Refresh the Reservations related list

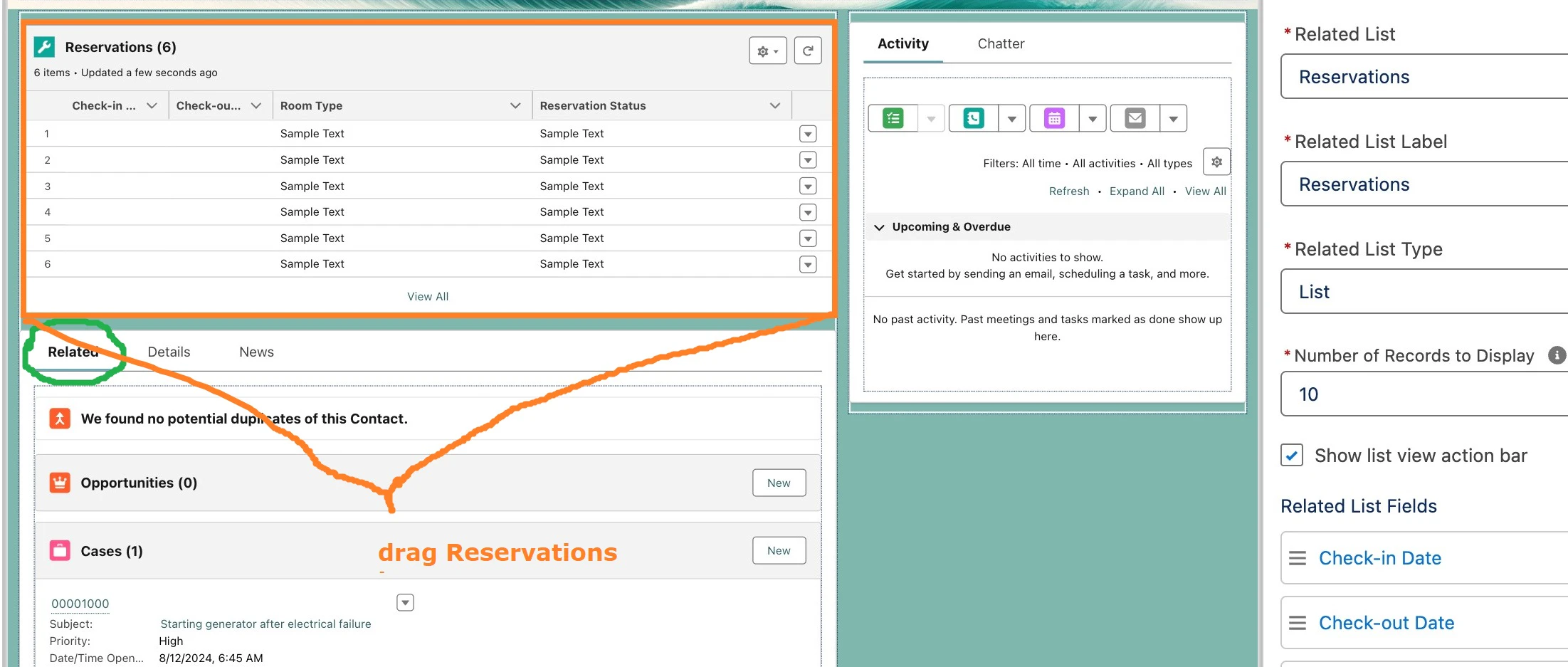(808, 51)
